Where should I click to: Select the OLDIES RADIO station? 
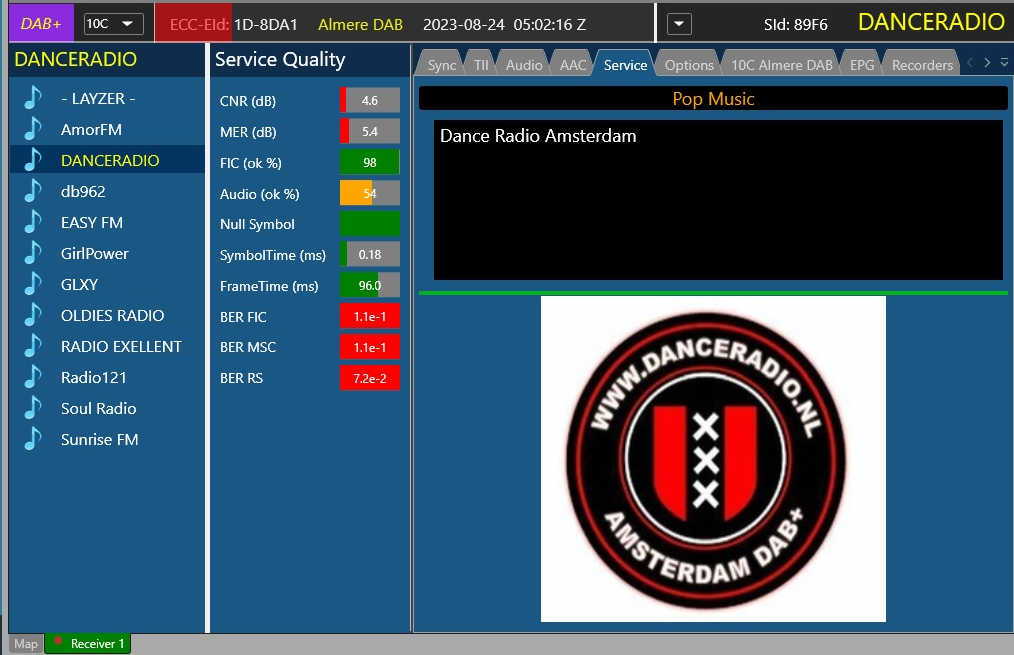pos(107,316)
